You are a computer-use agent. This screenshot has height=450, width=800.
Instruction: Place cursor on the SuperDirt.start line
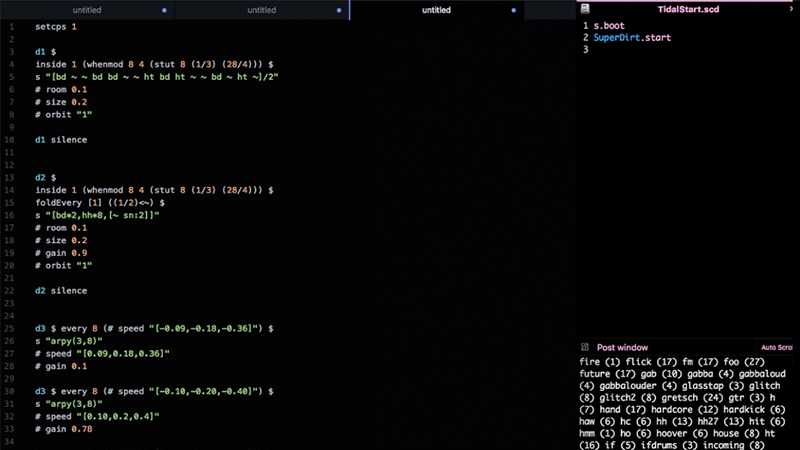[x=632, y=38]
